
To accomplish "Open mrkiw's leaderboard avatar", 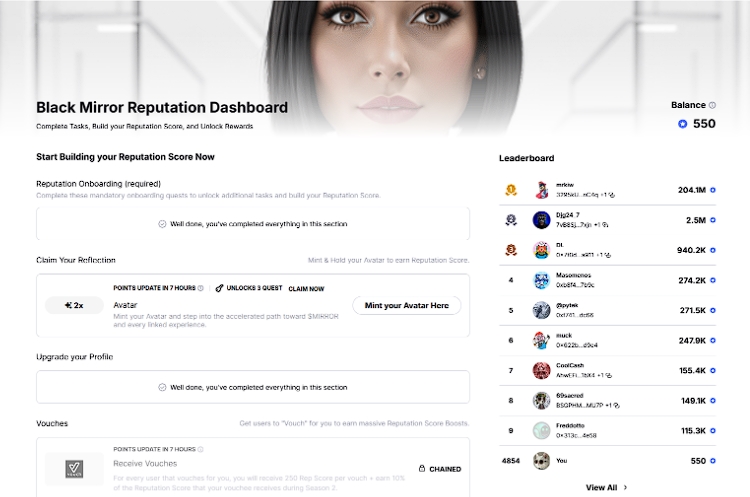I will (541, 190).
